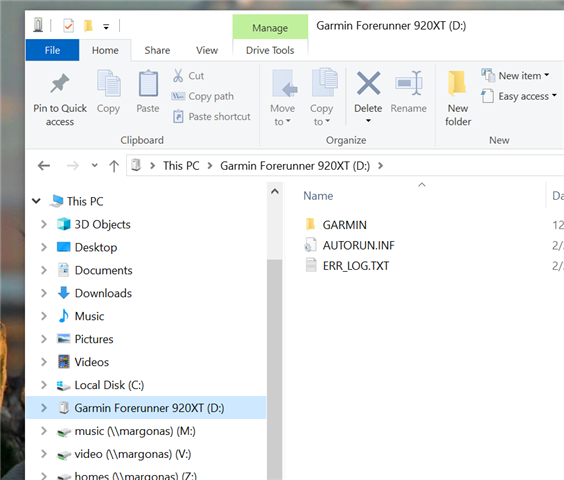564x480 pixels.
Task: Open the Easy access dropdown
Action: 519,96
